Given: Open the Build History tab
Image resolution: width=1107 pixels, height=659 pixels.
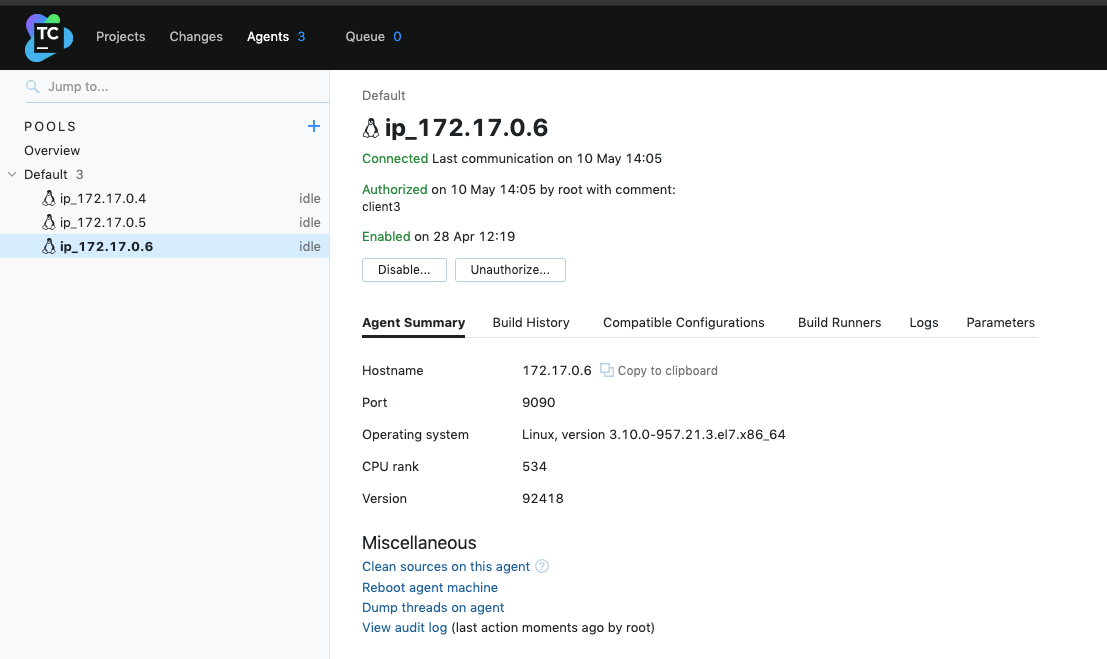Looking at the screenshot, I should [x=531, y=322].
